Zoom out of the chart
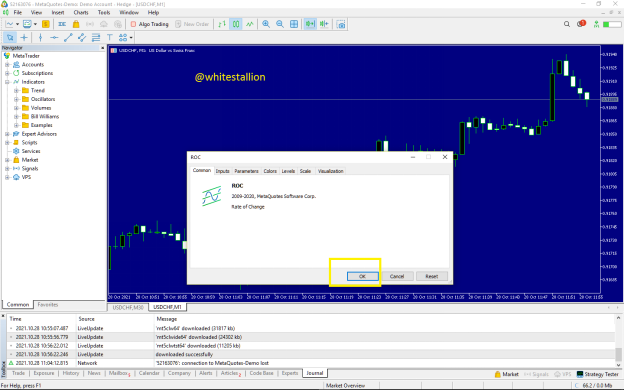The height and width of the screenshot is (390, 624). pyautogui.click(x=280, y=24)
